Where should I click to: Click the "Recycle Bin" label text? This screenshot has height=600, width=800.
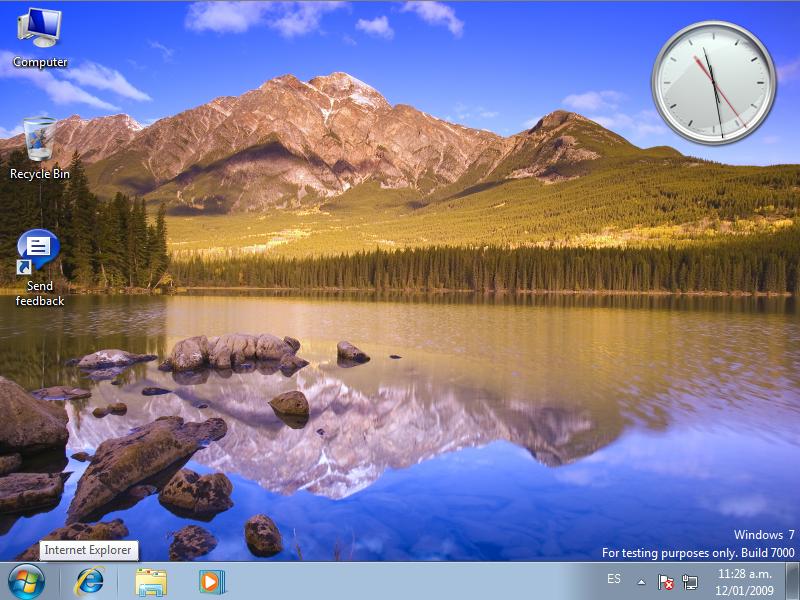click(40, 174)
